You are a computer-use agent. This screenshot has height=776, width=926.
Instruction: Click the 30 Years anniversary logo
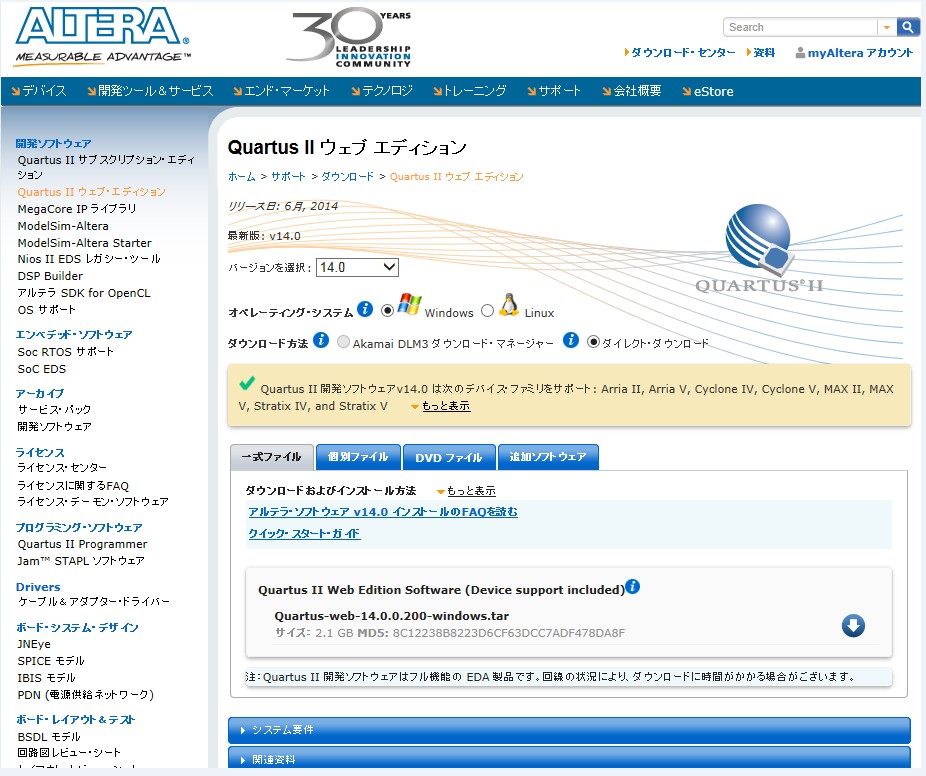350,37
